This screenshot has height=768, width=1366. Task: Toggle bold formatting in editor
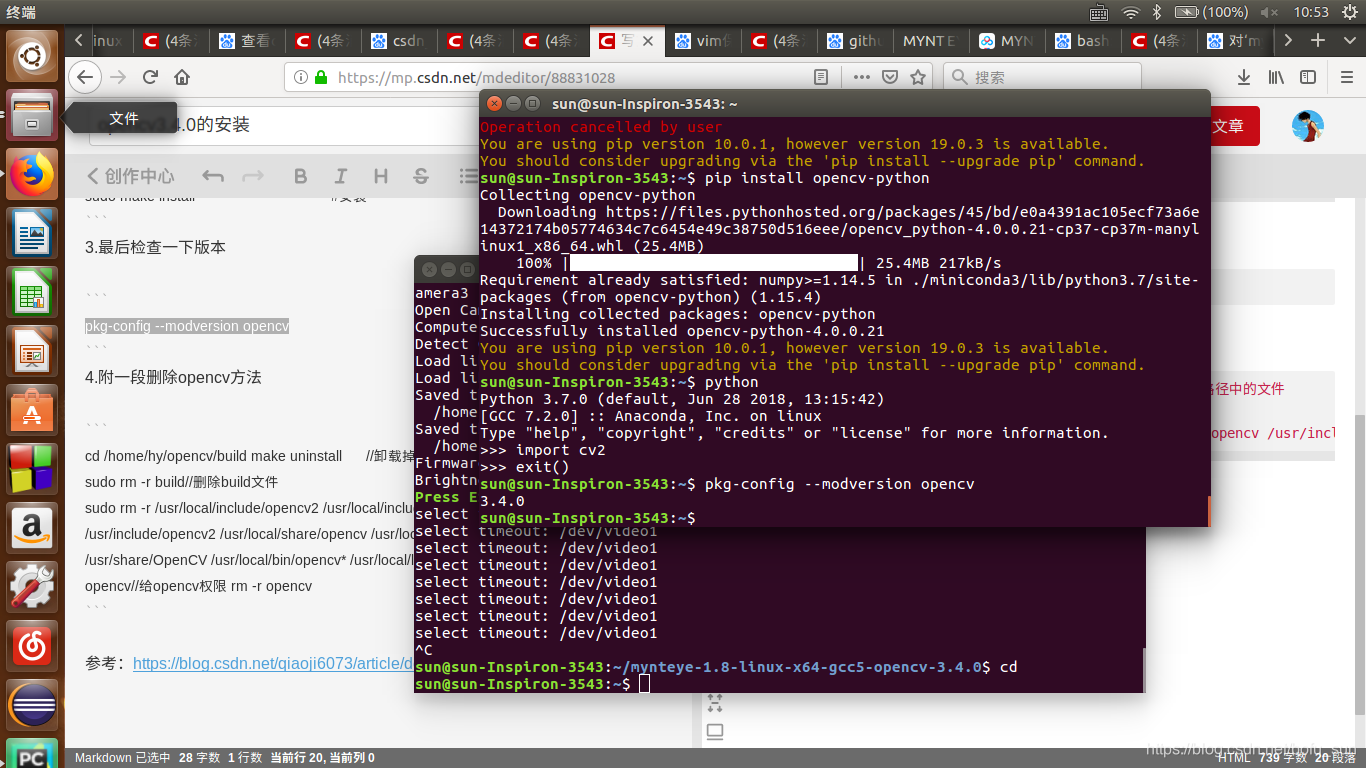click(300, 176)
